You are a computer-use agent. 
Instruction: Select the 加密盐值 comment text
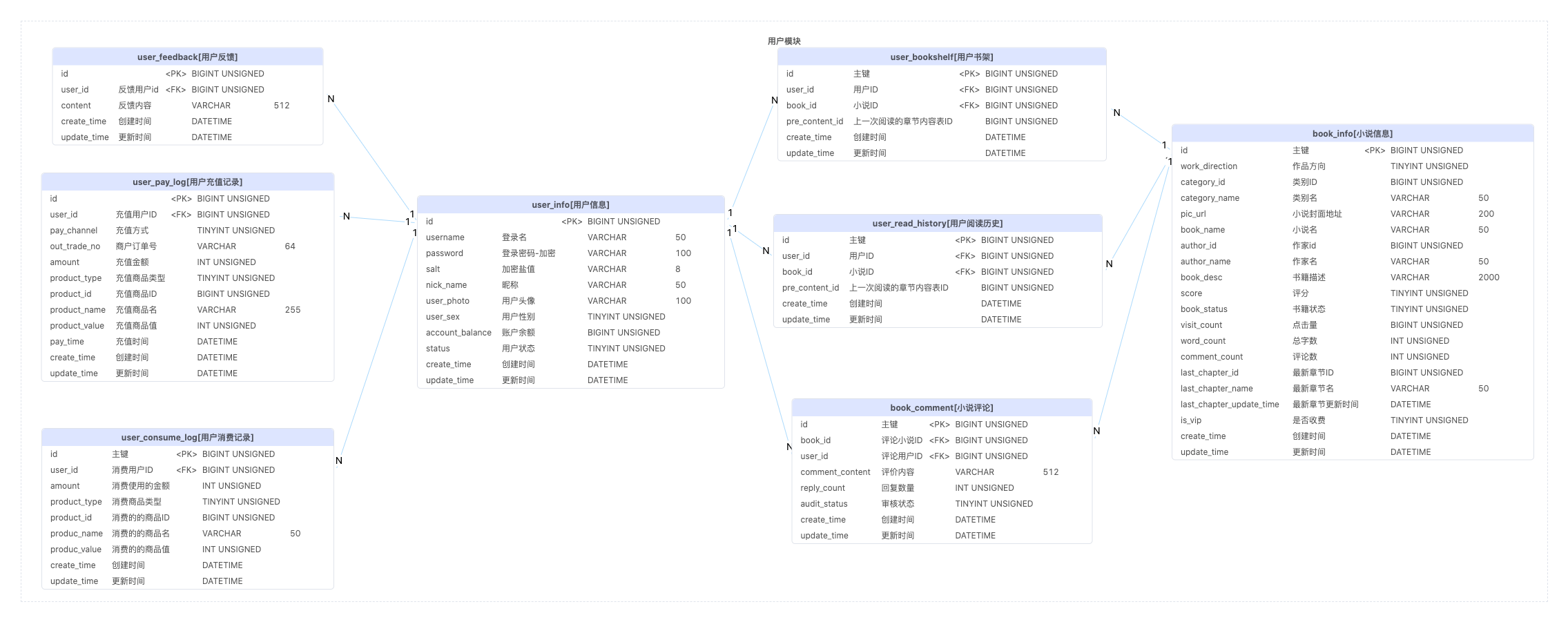point(519,269)
